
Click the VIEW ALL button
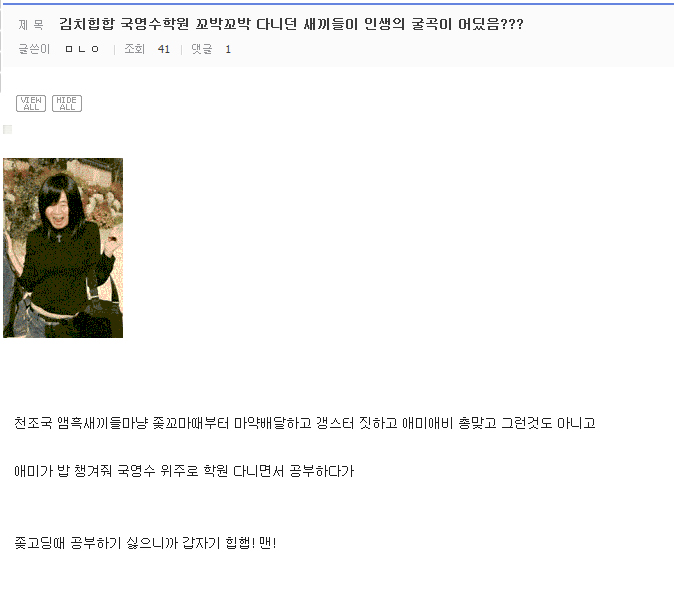tap(31, 103)
